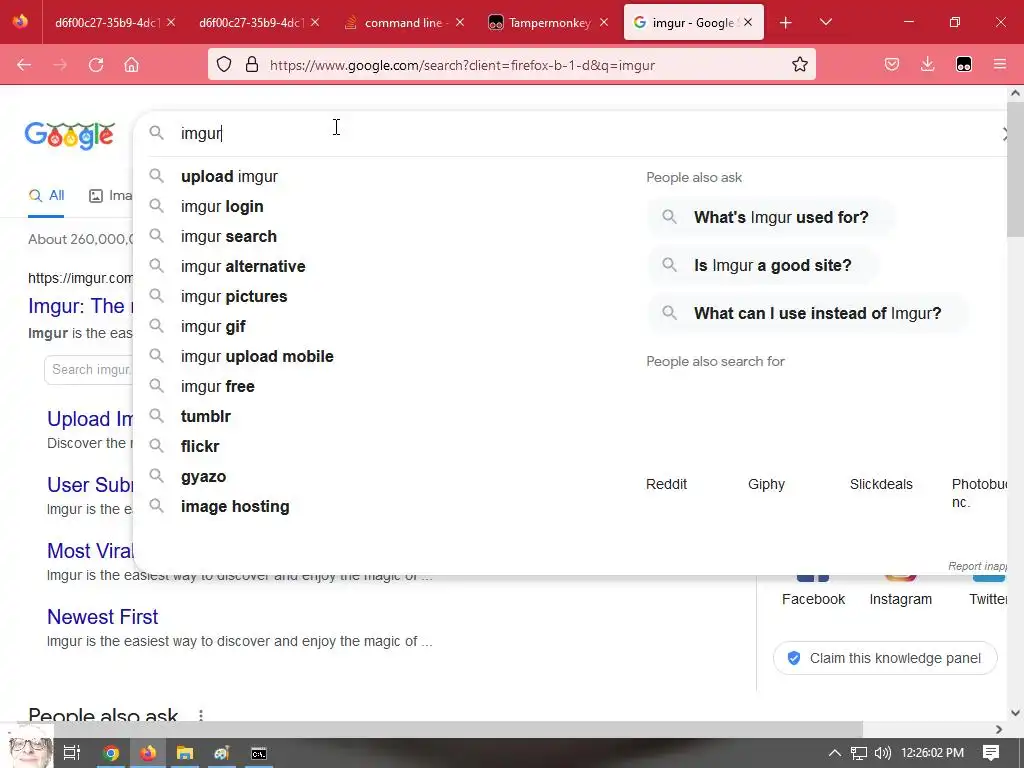
Task: Open the volume control icon
Action: pyautogui.click(x=882, y=753)
